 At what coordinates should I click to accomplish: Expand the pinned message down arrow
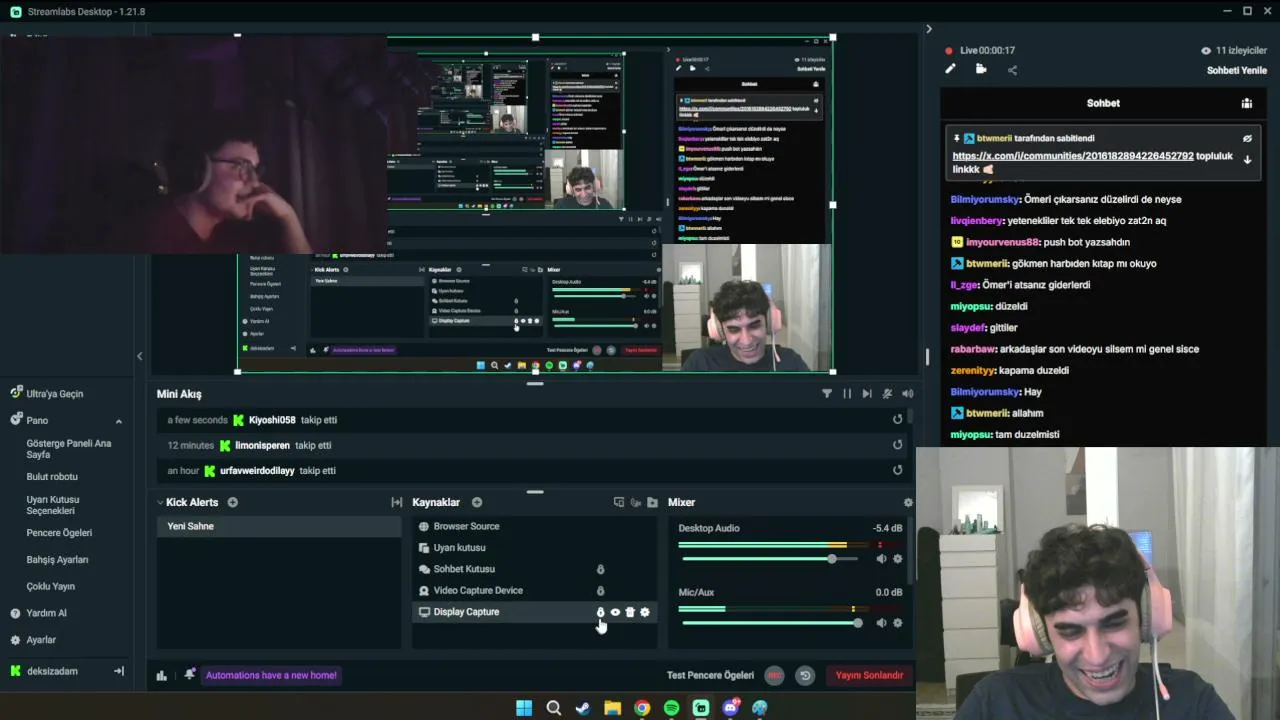(1247, 160)
